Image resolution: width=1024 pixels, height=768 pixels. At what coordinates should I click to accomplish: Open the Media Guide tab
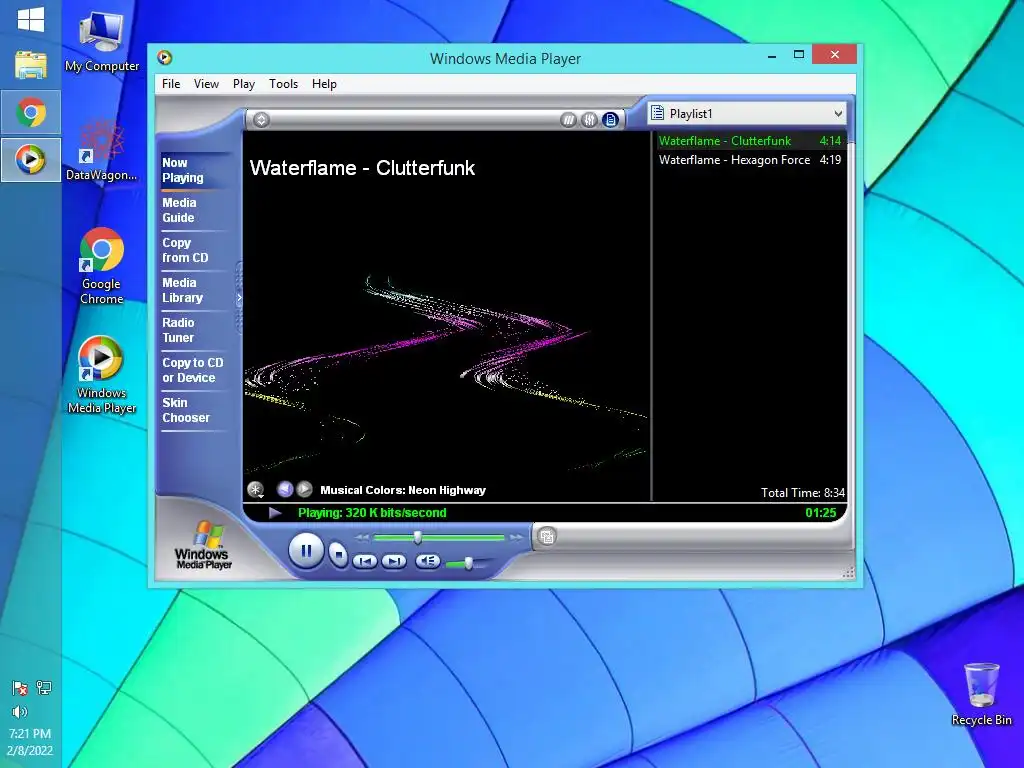[194, 210]
